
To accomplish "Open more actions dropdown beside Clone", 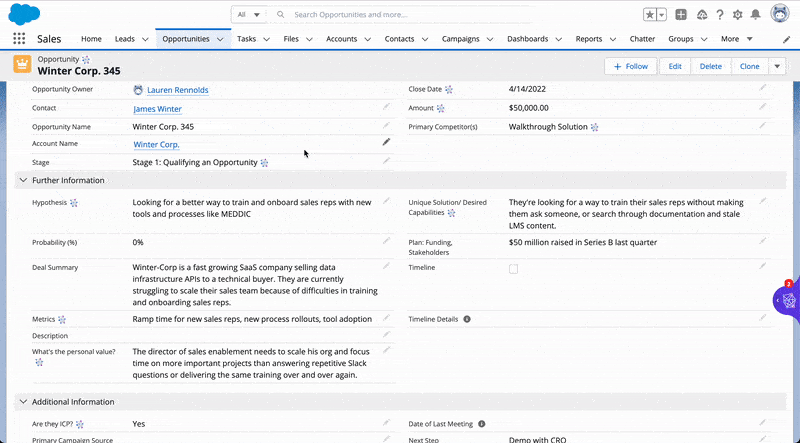I will 777,66.
